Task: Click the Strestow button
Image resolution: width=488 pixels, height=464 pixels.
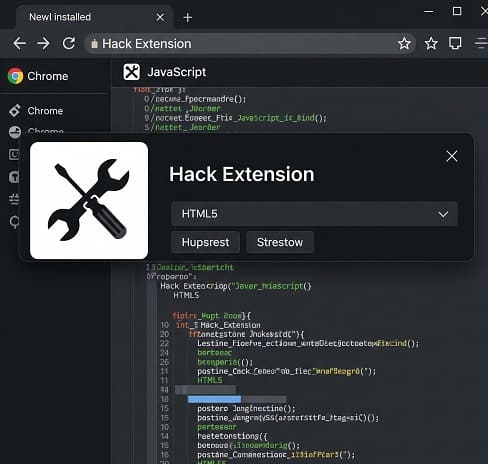Action: pyautogui.click(x=280, y=242)
